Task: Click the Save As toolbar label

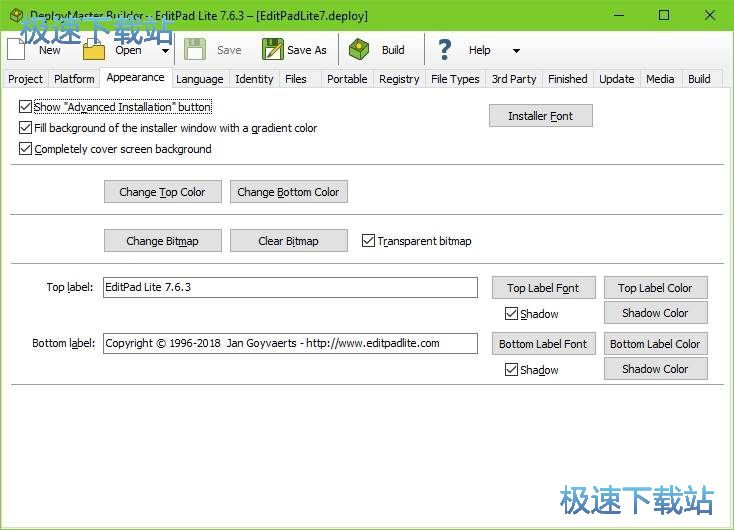Action: click(307, 50)
